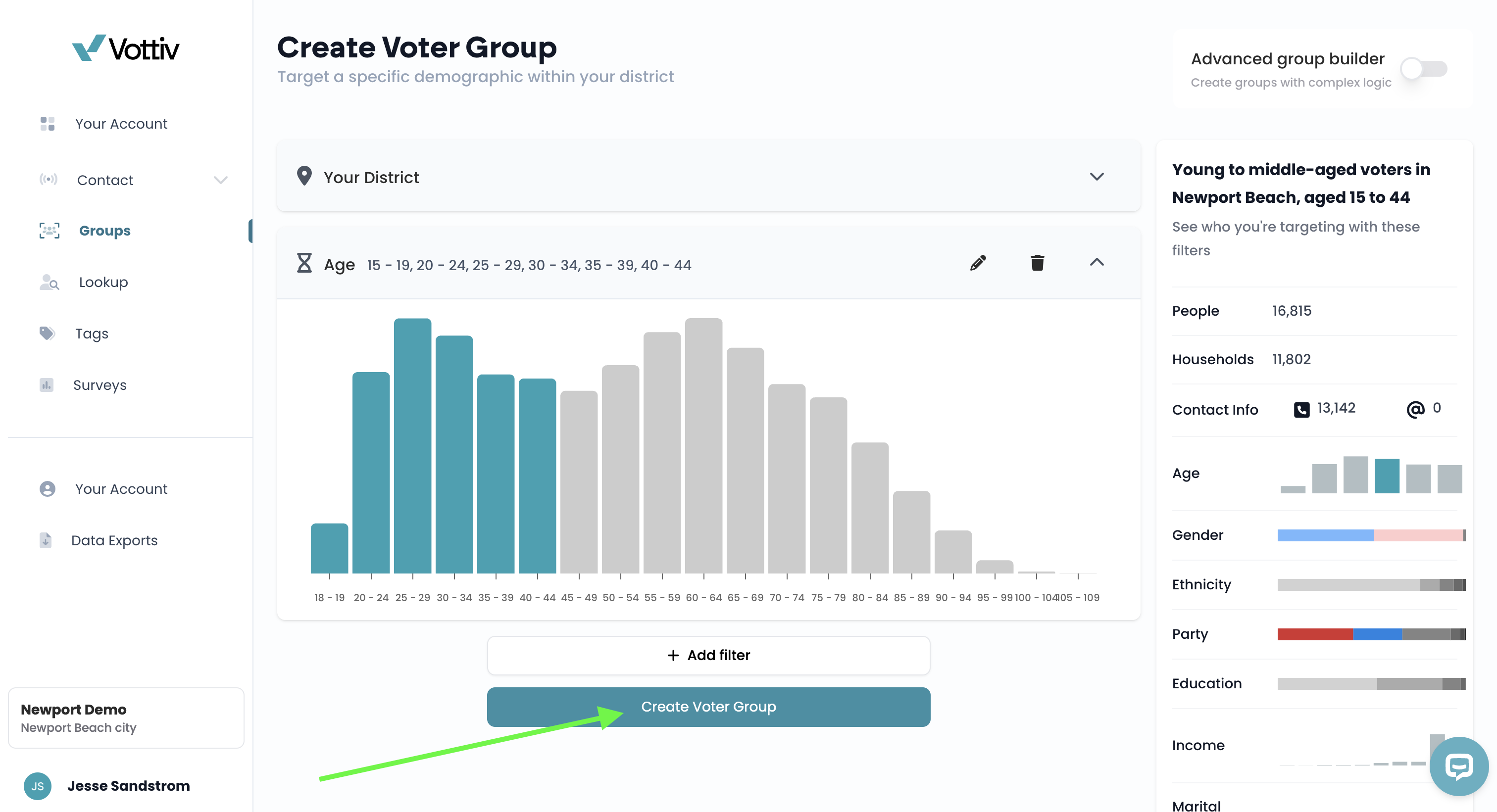Click the email at-sign icon

coord(1416,410)
